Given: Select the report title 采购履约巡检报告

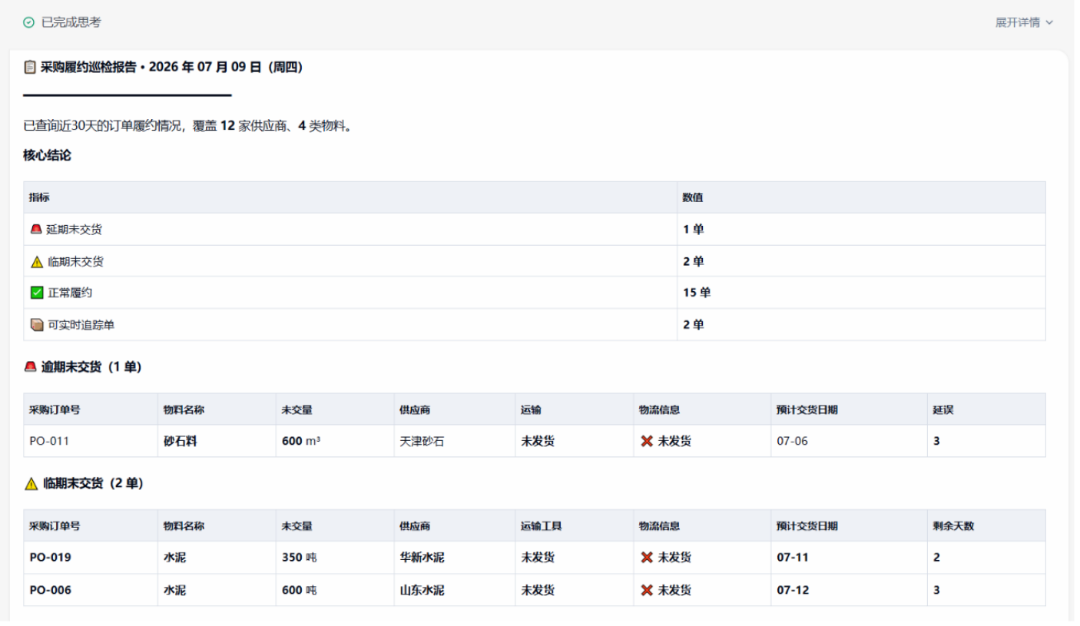Looking at the screenshot, I should pyautogui.click(x=88, y=67).
